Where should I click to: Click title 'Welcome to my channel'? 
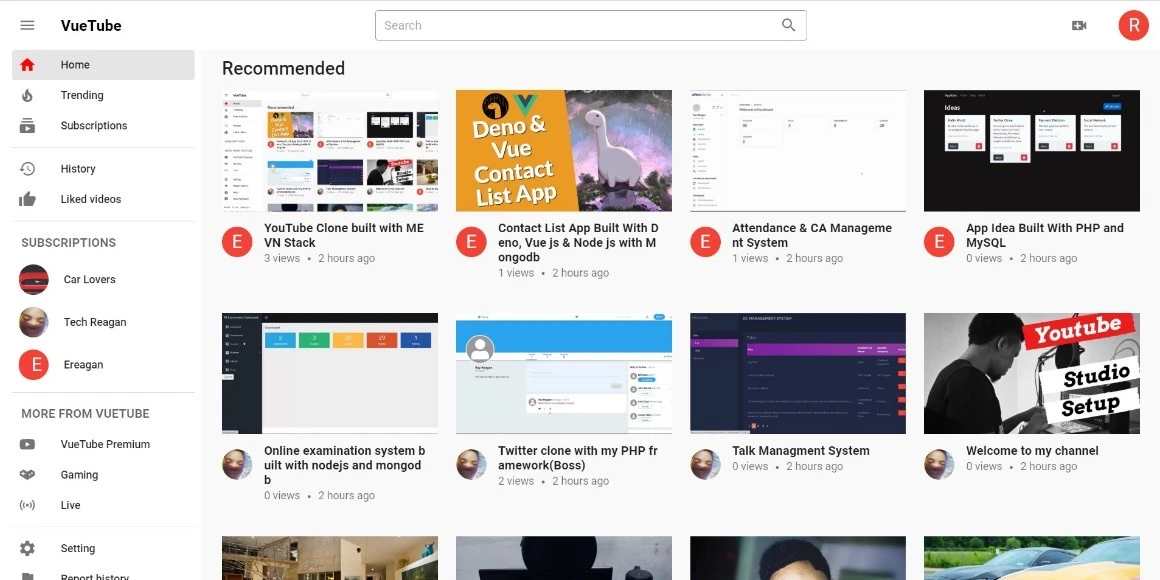pos(1032,451)
